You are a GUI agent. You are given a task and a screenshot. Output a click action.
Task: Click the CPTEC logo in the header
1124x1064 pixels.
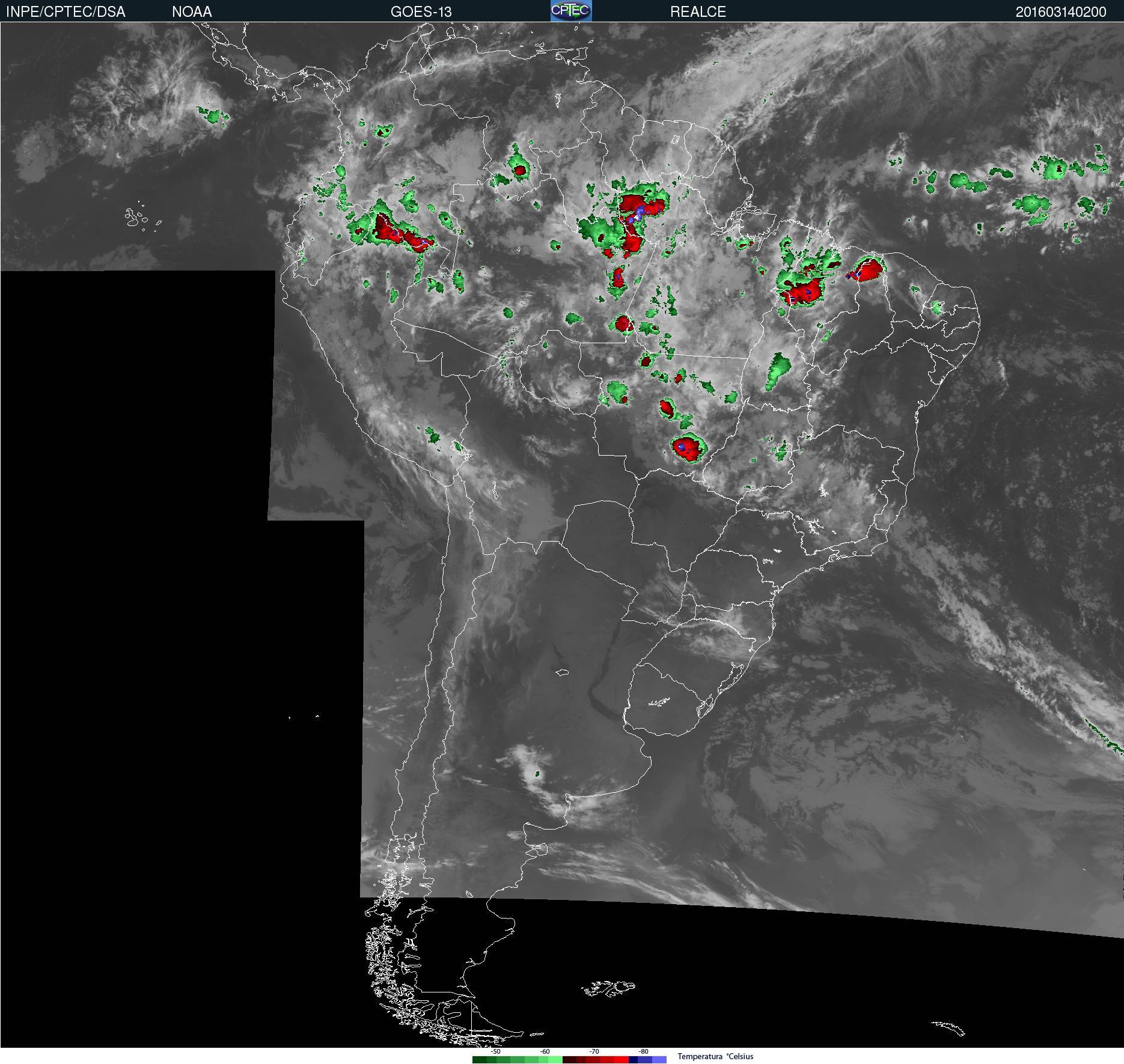point(571,11)
